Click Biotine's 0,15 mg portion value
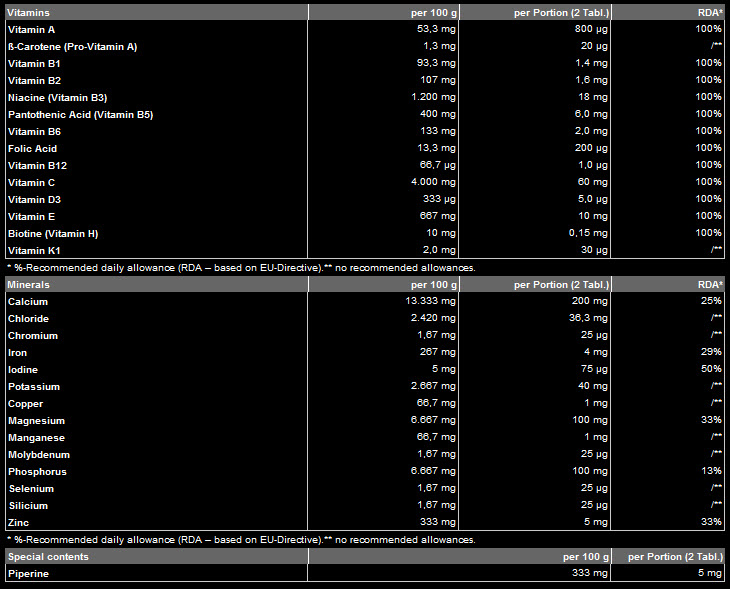 tap(588, 233)
